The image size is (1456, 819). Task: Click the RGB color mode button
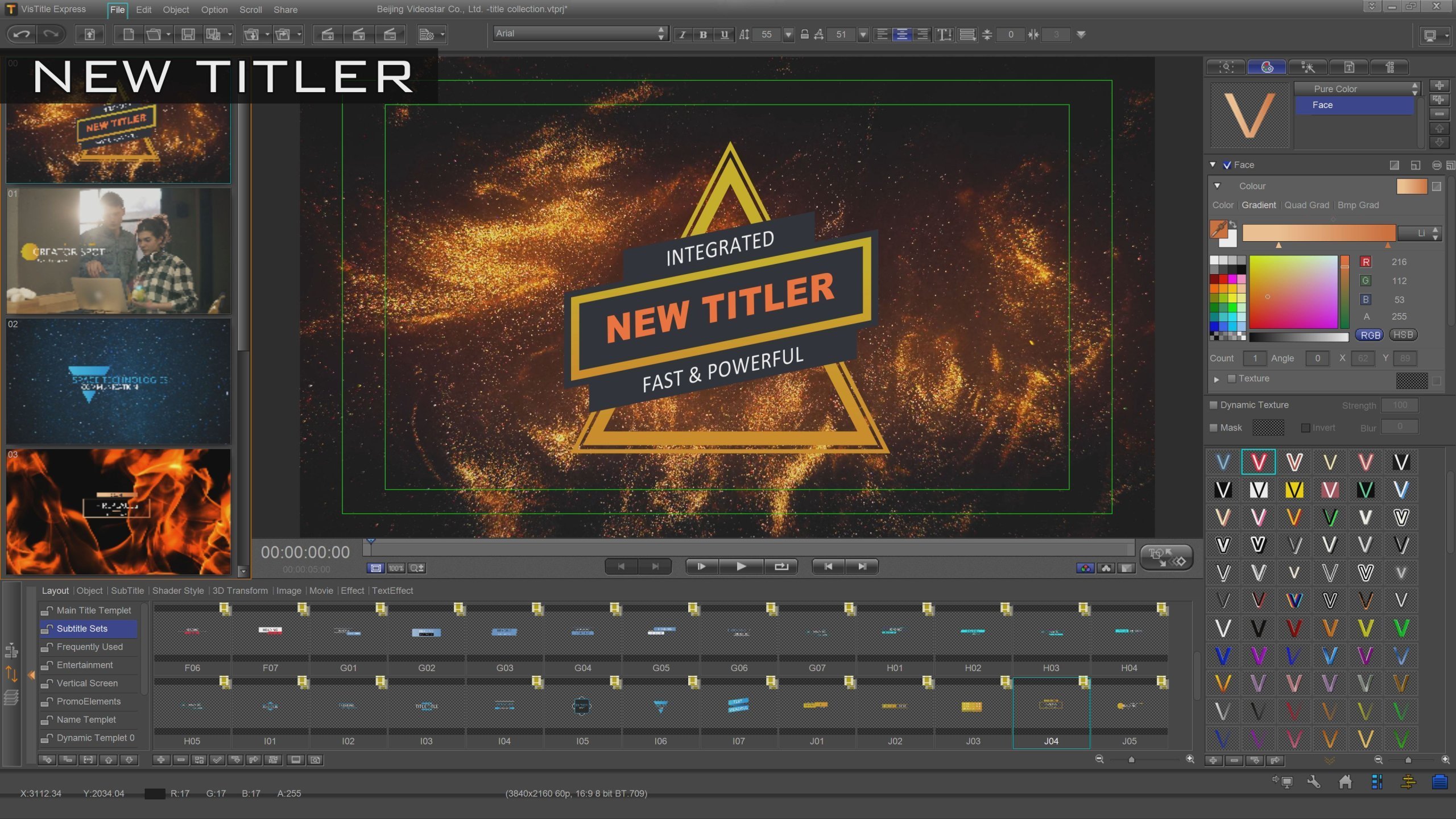pyautogui.click(x=1371, y=334)
